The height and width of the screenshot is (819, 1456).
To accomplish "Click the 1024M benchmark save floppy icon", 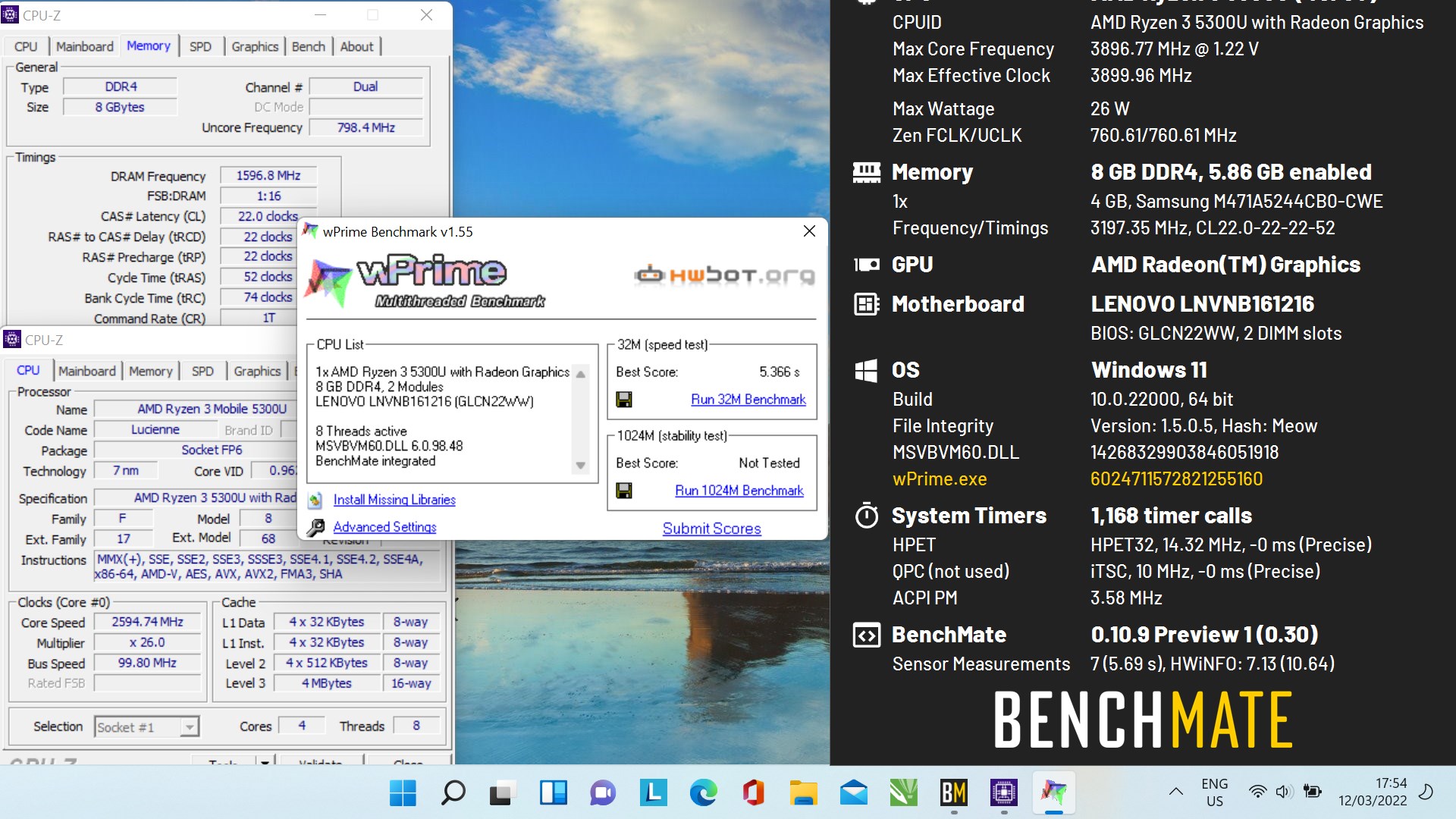I will tap(624, 491).
